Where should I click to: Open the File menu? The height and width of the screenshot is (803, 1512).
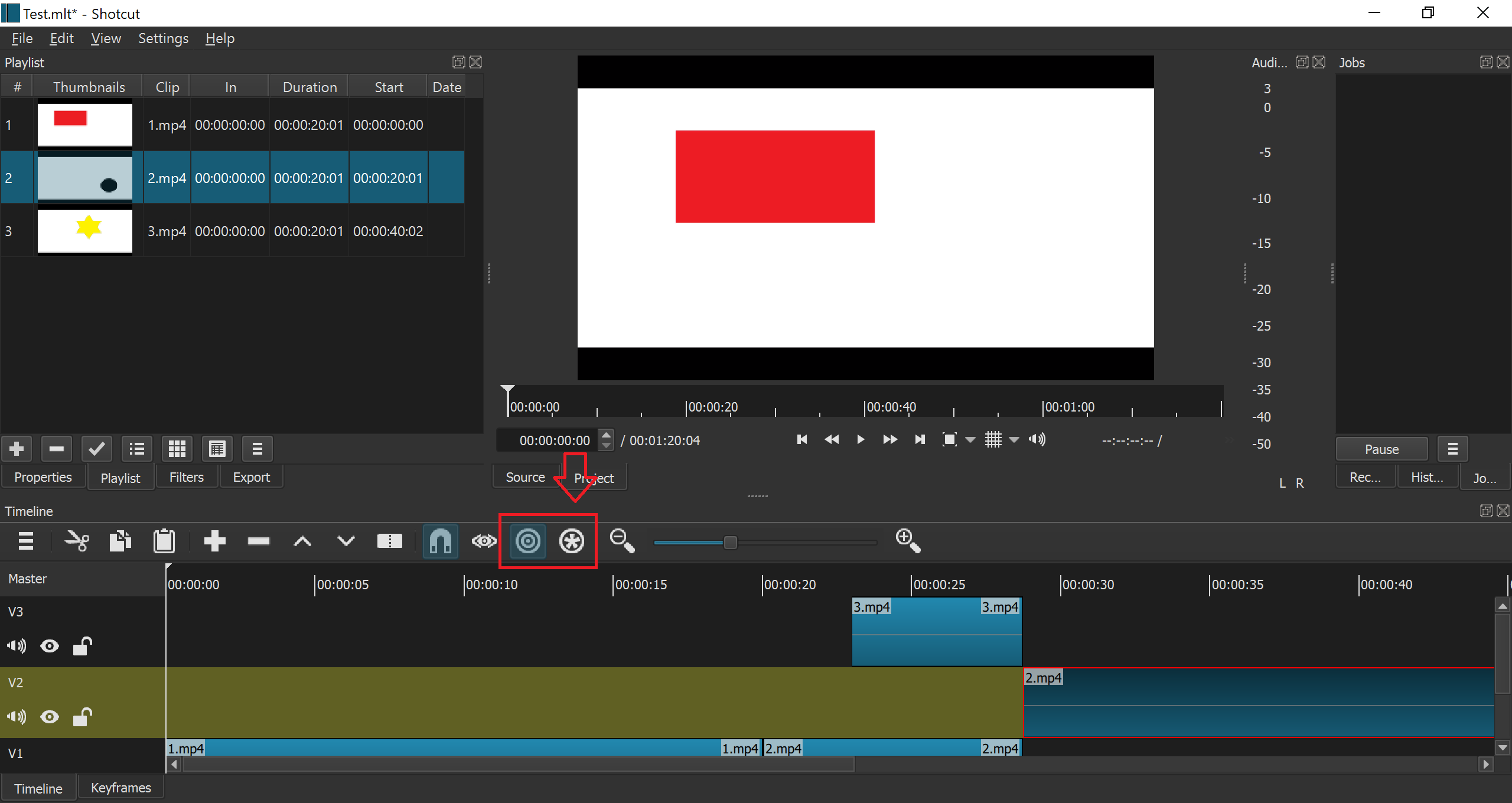[22, 38]
